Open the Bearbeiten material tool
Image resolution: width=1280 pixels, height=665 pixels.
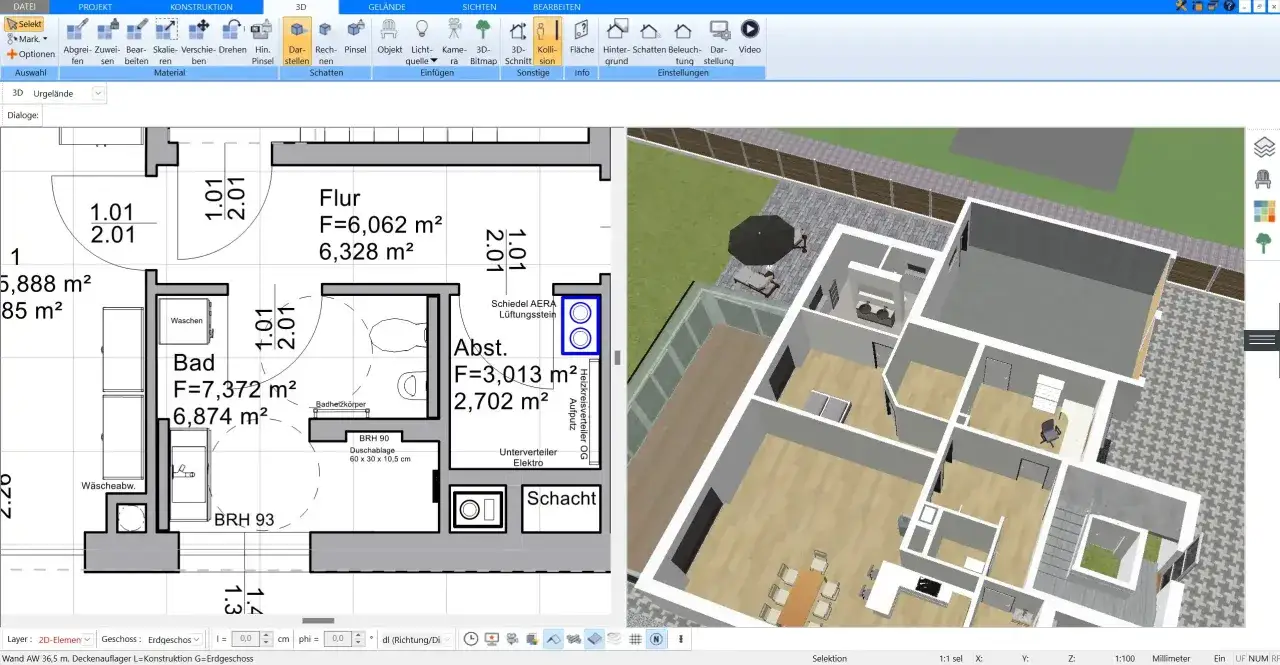click(x=137, y=41)
